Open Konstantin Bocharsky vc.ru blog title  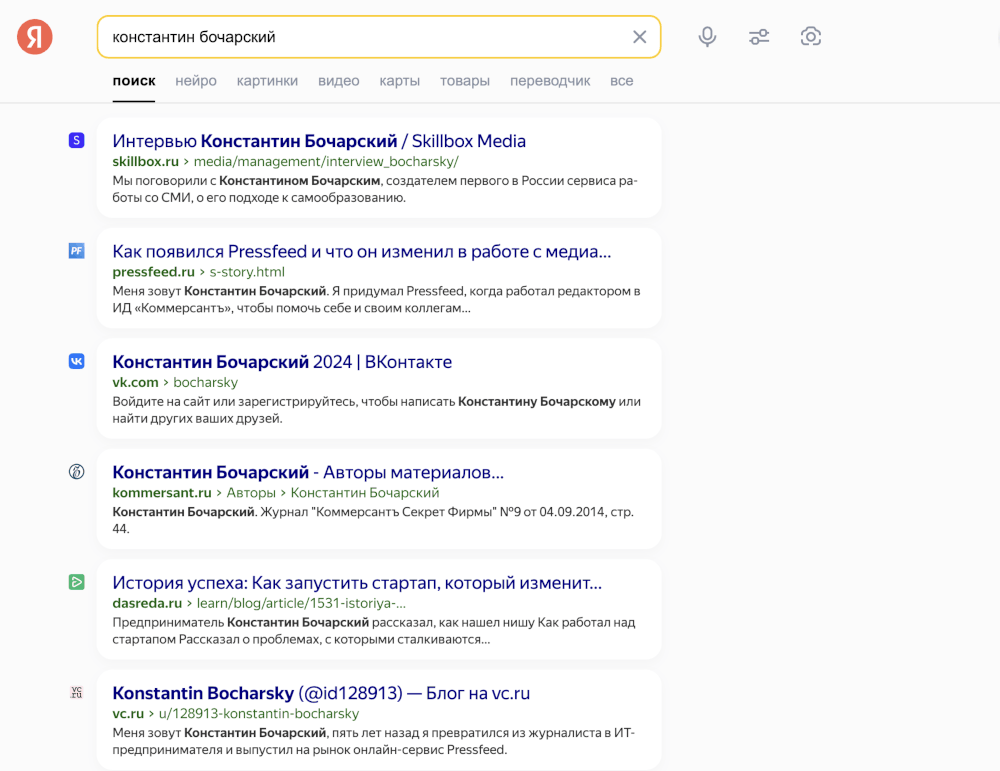(x=321, y=693)
